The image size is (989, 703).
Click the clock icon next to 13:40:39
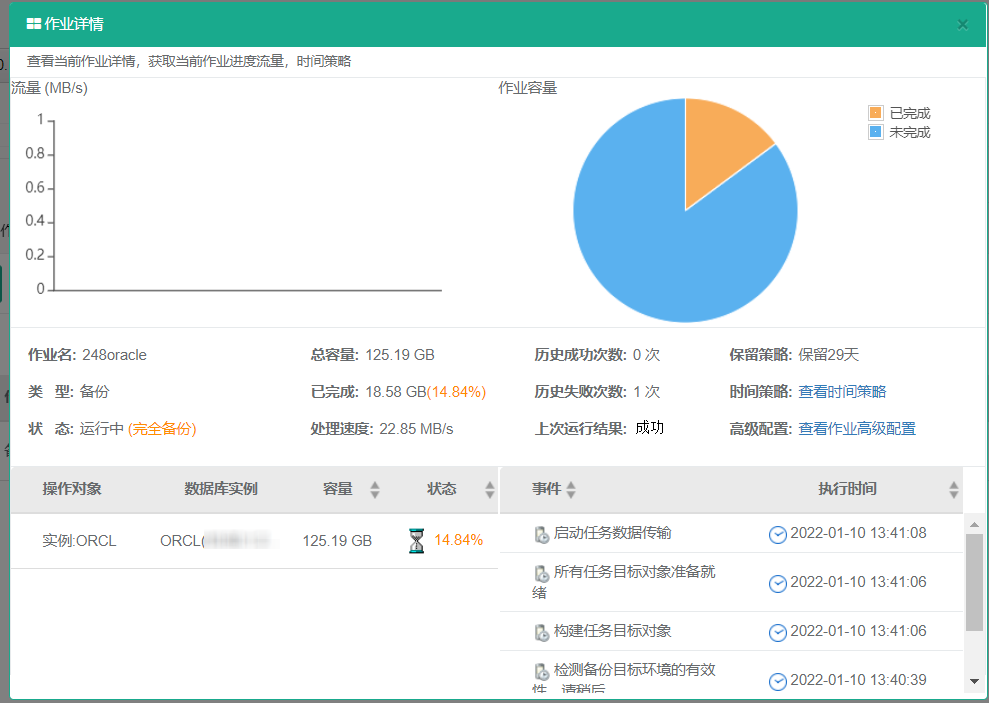point(778,681)
